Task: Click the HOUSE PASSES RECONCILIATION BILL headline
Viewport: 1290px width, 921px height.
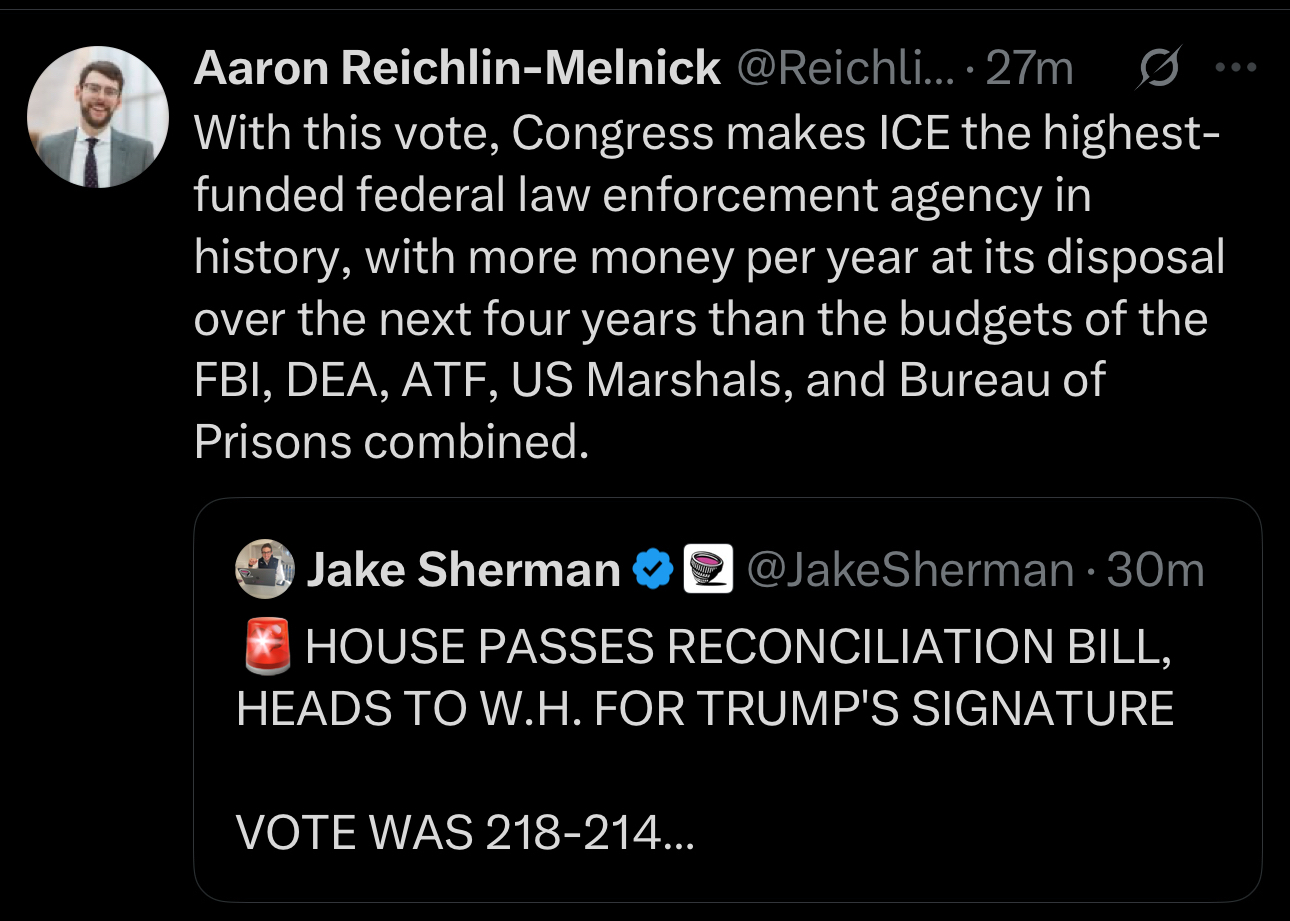Action: pos(738,647)
